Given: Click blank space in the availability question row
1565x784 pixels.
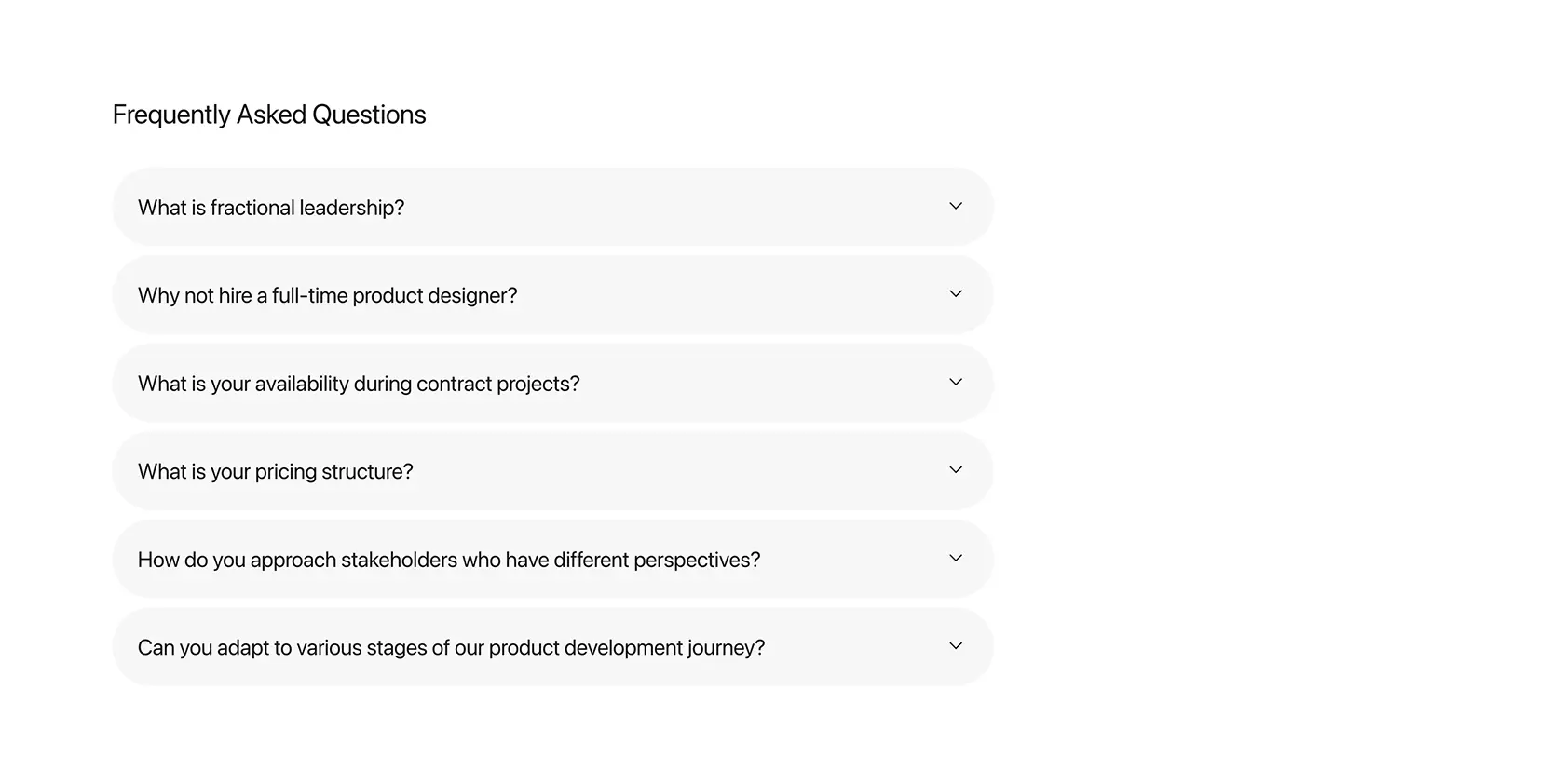Looking at the screenshot, I should [764, 383].
